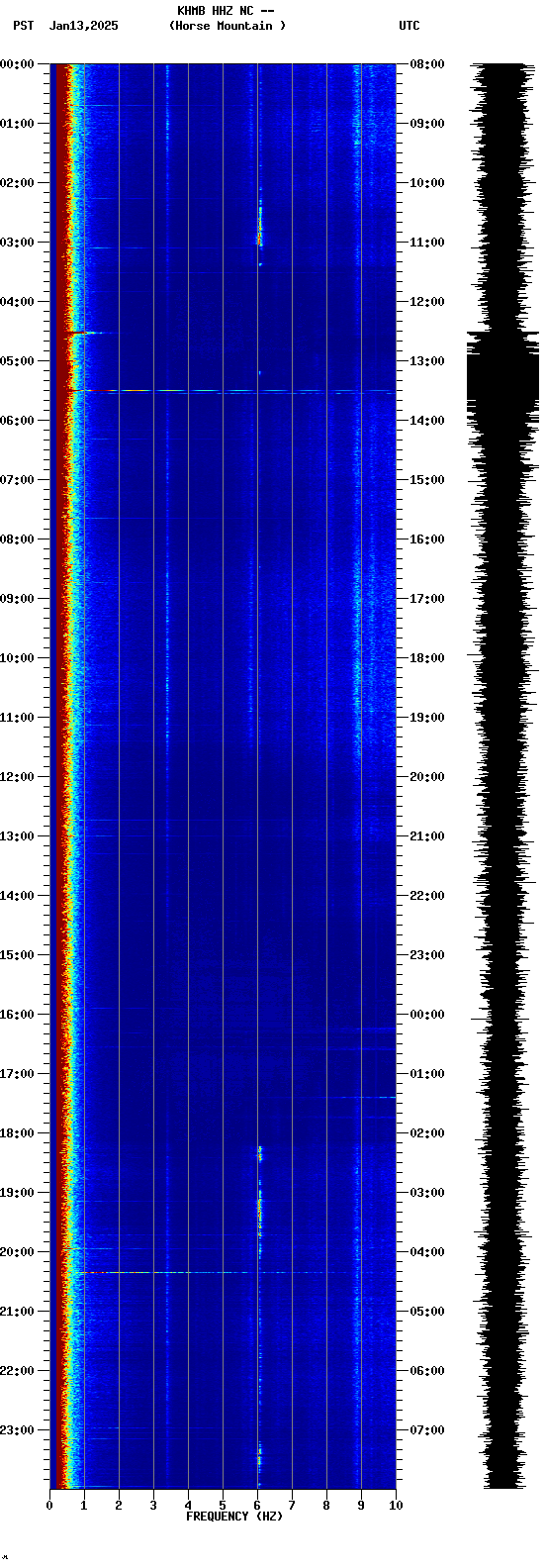Image resolution: width=546 pixels, height=1568 pixels.
Task: Click the "07:00" label on the UTC axis
Action: [x=427, y=1430]
